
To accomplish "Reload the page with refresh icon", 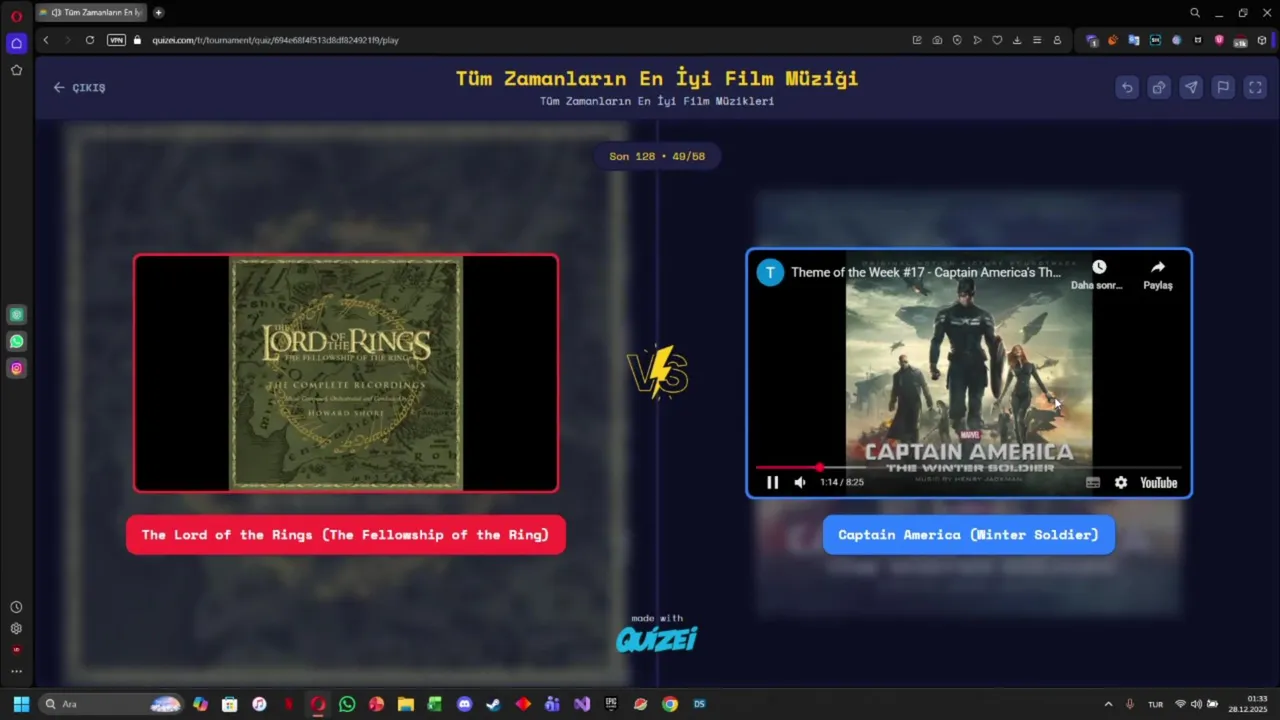I will (x=90, y=40).
